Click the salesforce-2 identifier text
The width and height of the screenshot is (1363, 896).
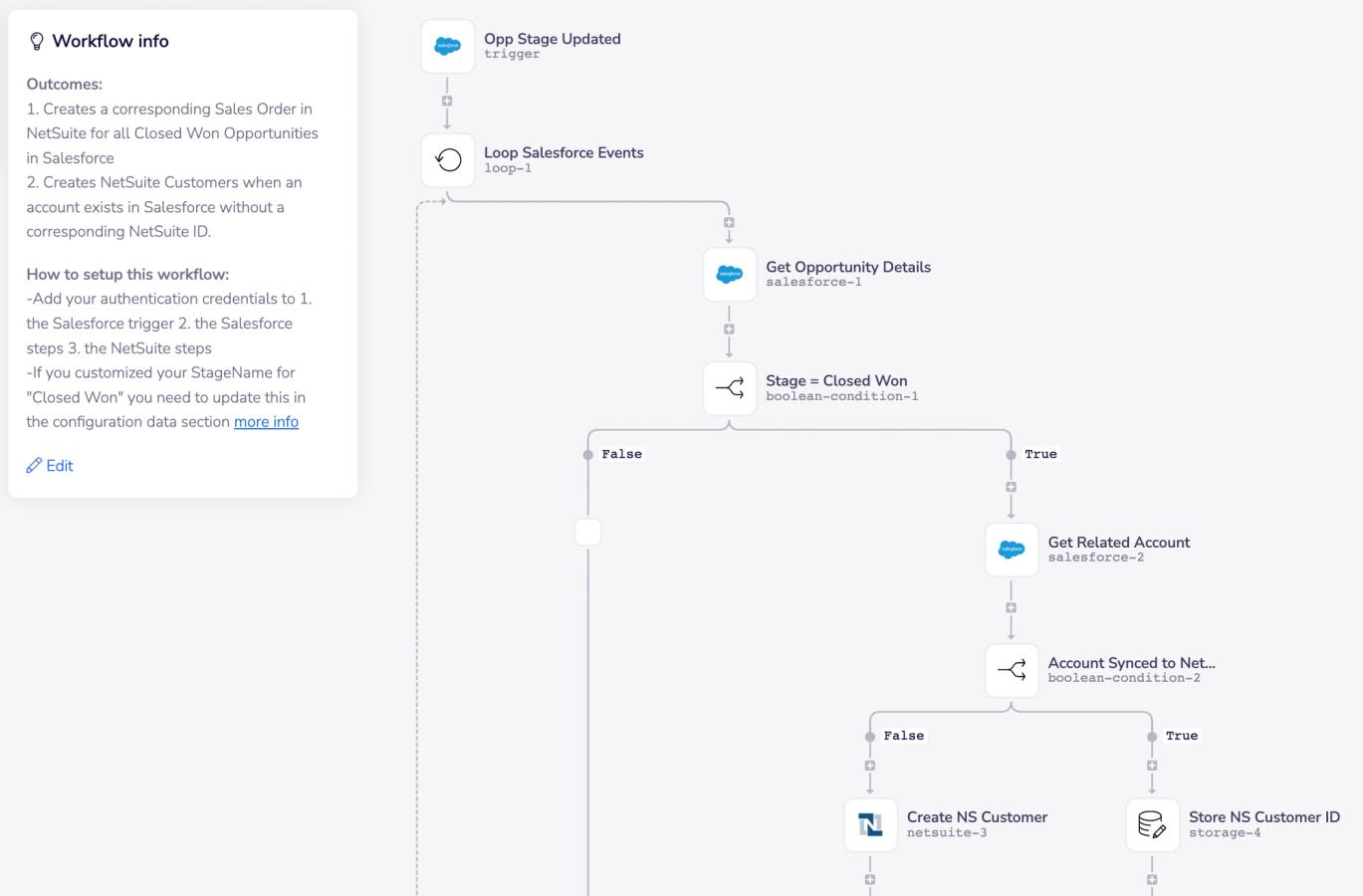[x=1096, y=558]
